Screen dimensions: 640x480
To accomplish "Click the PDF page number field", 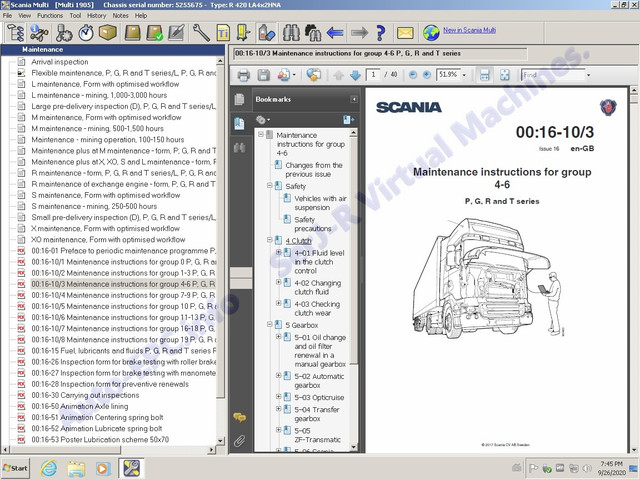I will [373, 75].
